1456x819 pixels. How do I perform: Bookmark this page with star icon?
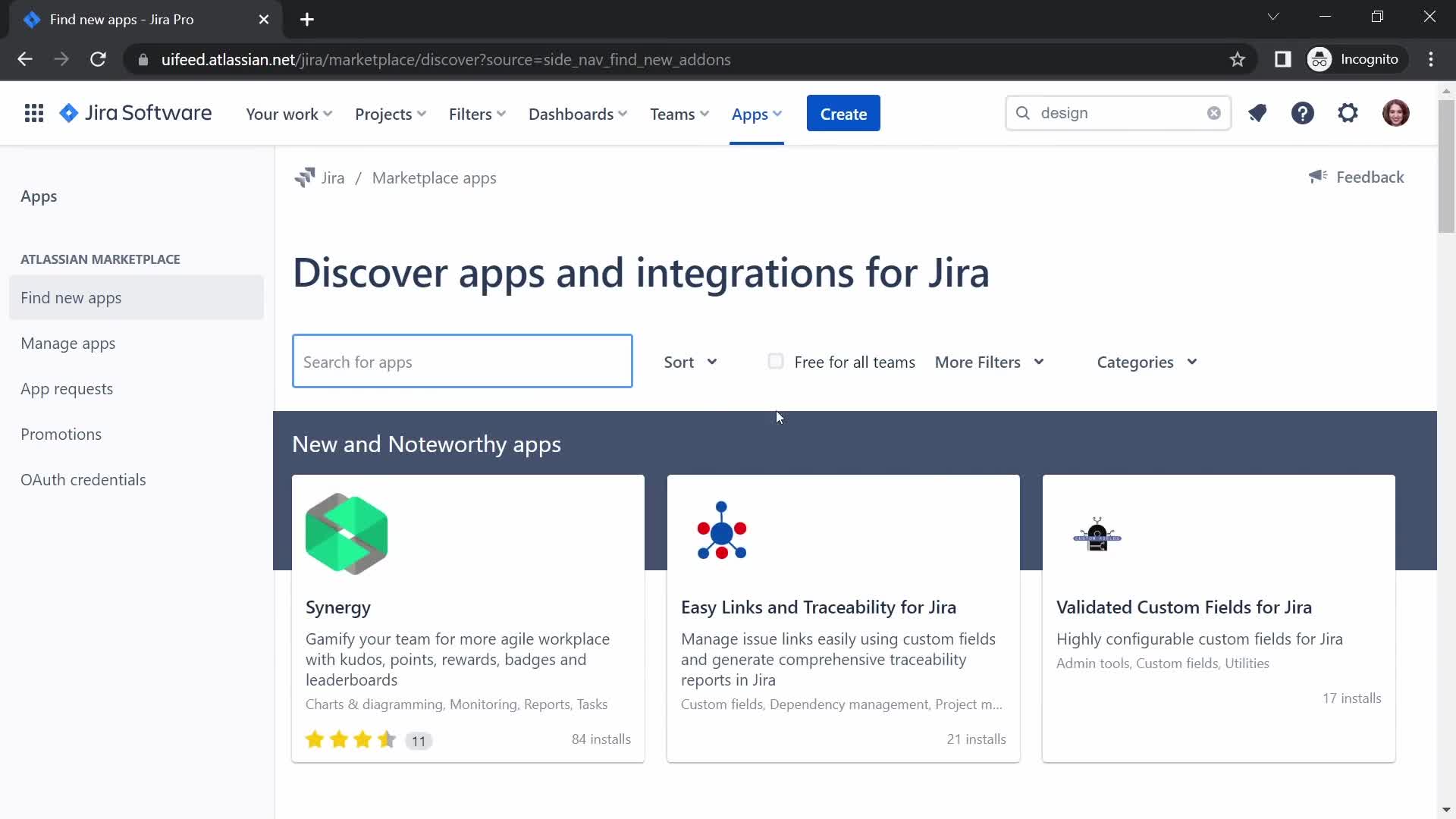[x=1238, y=59]
